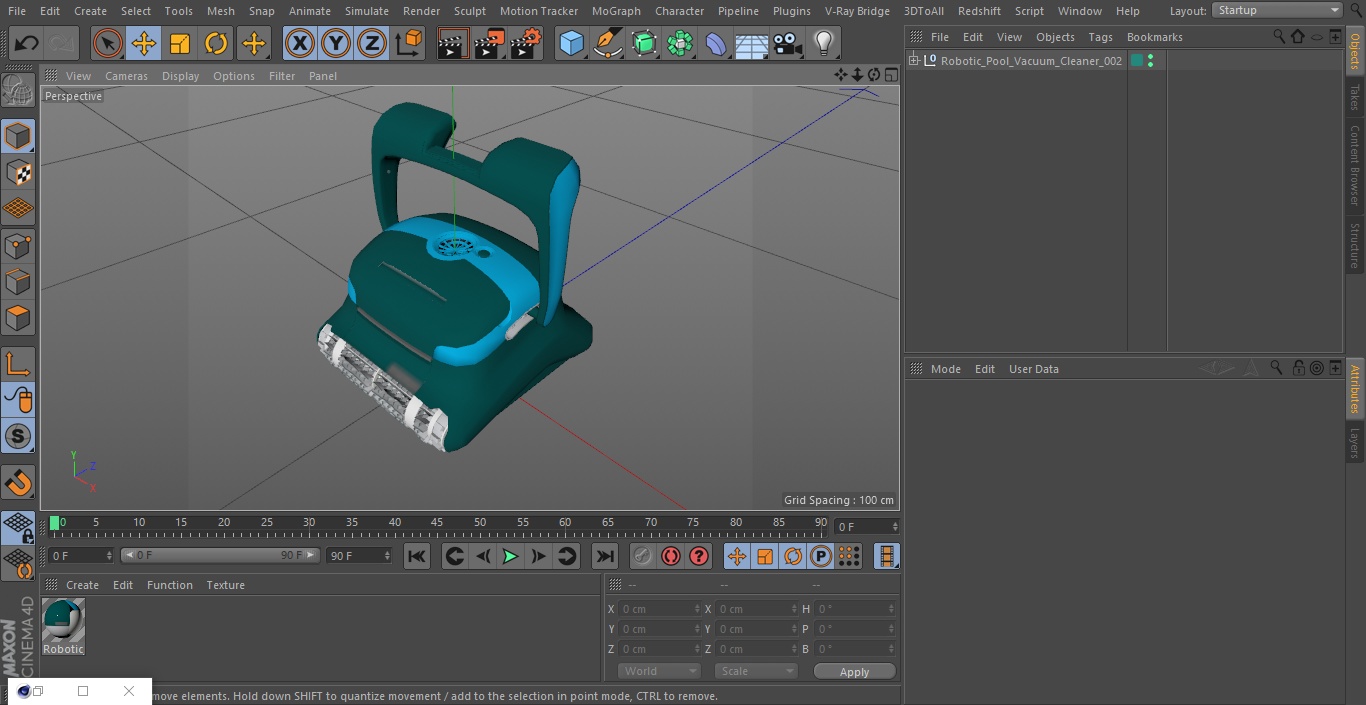Open Attributes User Data menu
This screenshot has height=705, width=1366.
click(x=1033, y=369)
